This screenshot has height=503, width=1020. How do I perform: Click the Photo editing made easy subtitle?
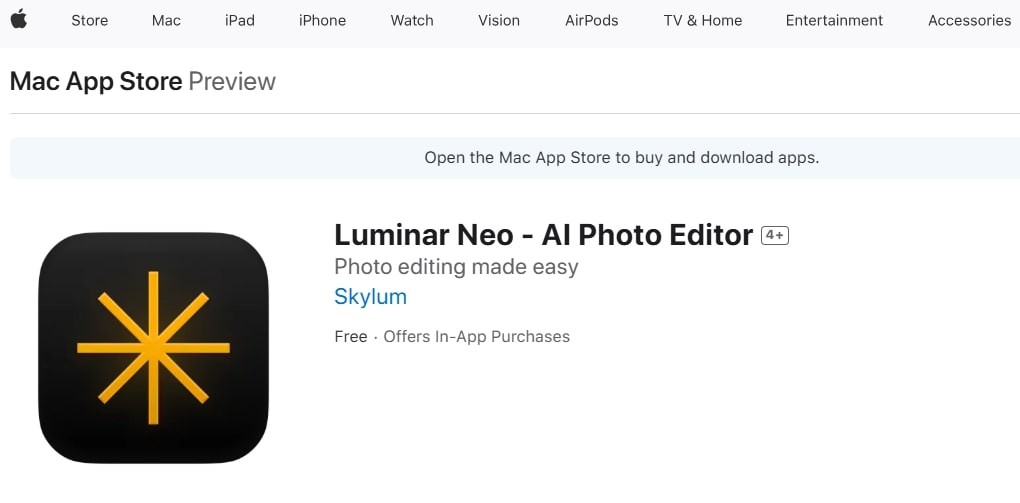(x=456, y=267)
